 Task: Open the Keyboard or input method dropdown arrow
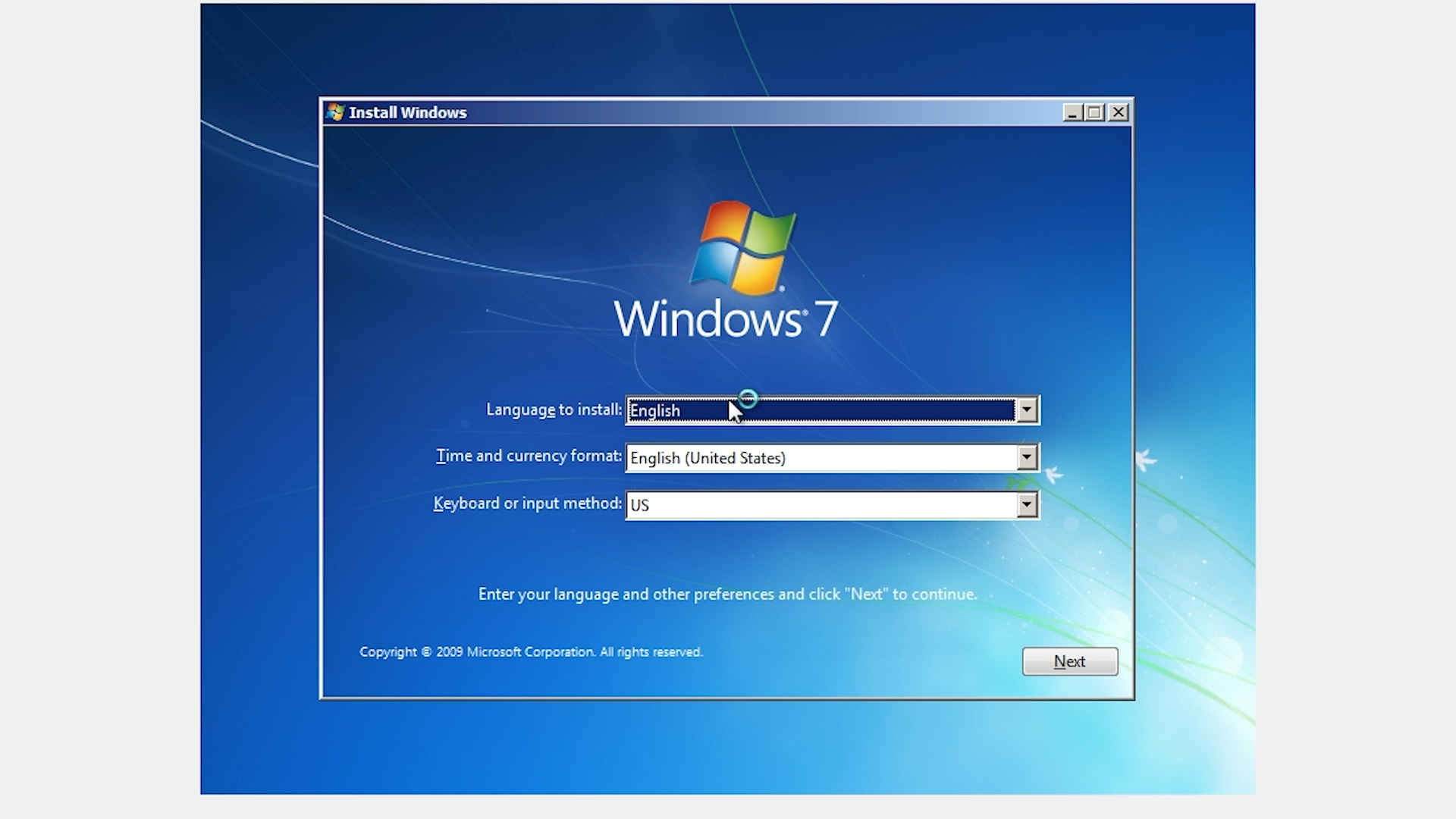click(1027, 504)
